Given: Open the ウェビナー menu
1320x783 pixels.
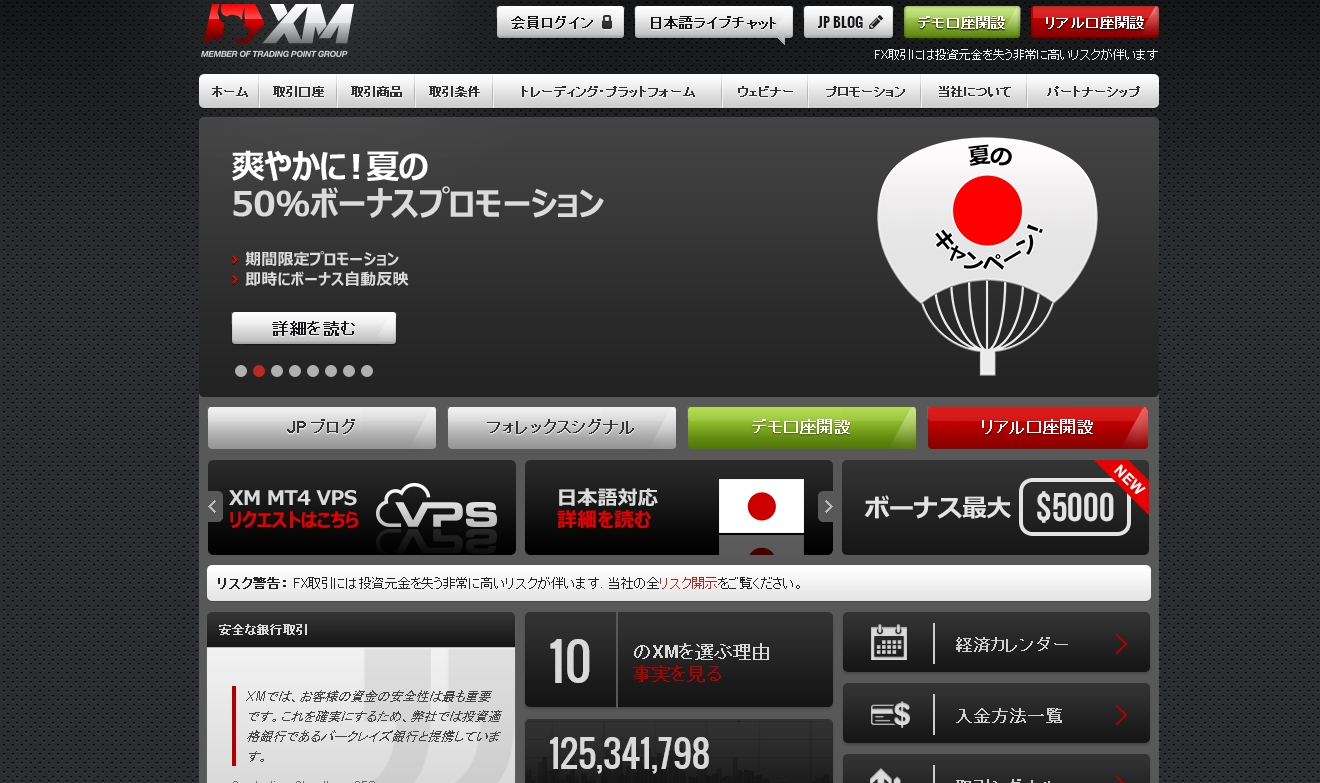Looking at the screenshot, I should (765, 91).
